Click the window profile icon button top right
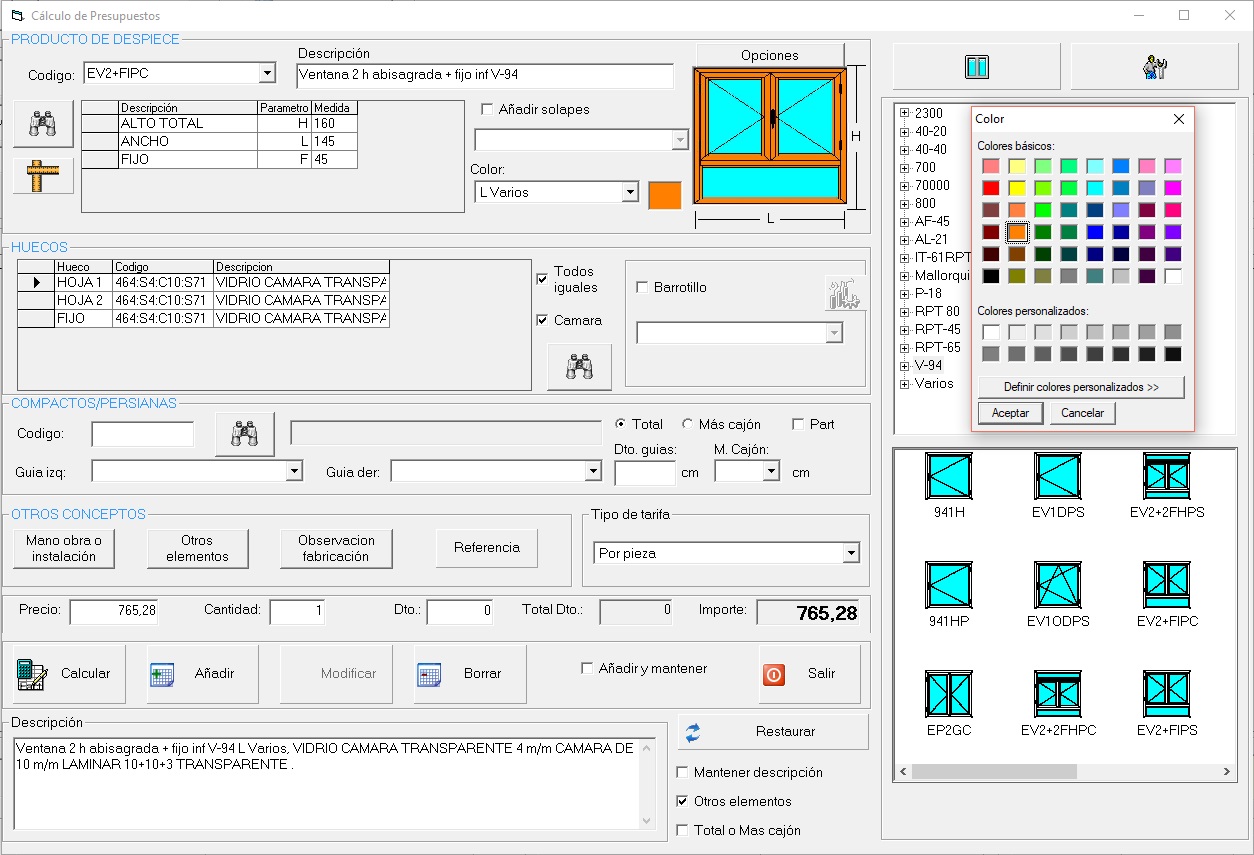 pos(976,67)
